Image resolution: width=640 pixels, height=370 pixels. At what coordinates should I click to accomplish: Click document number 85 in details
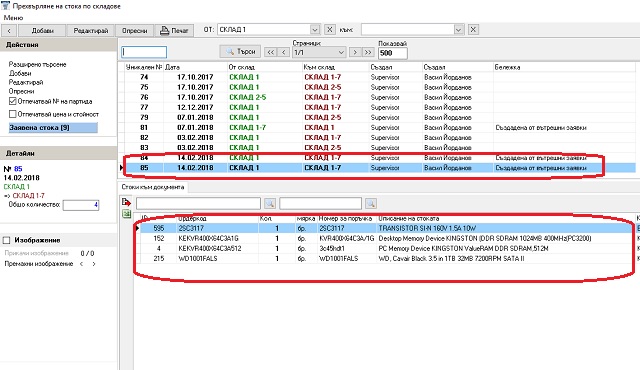click(x=18, y=168)
